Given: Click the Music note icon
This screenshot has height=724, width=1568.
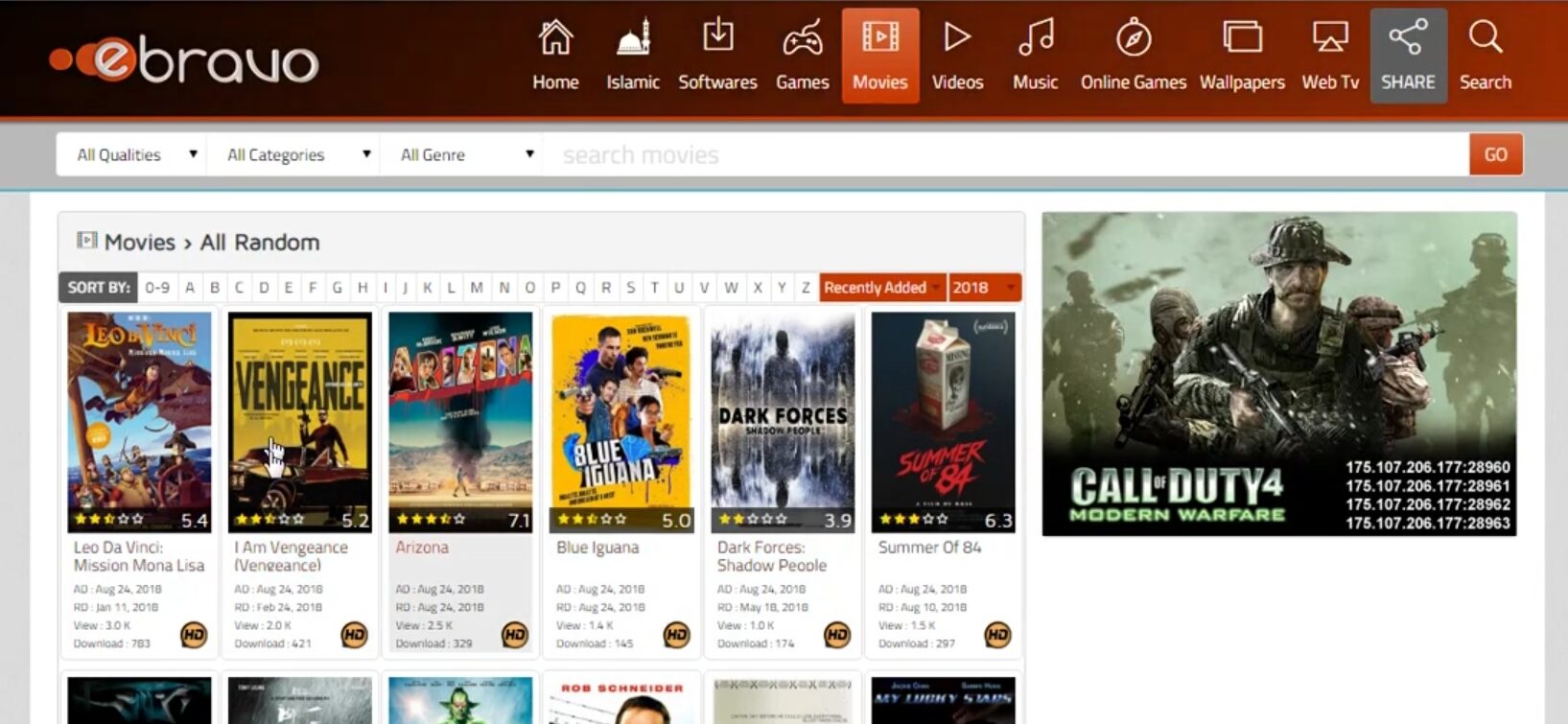Looking at the screenshot, I should click(1036, 37).
